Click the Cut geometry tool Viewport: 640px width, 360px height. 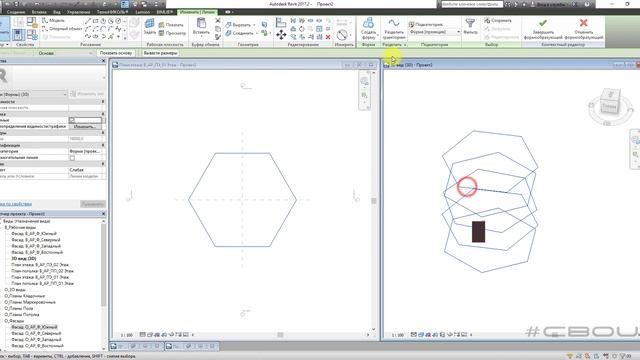239,24
